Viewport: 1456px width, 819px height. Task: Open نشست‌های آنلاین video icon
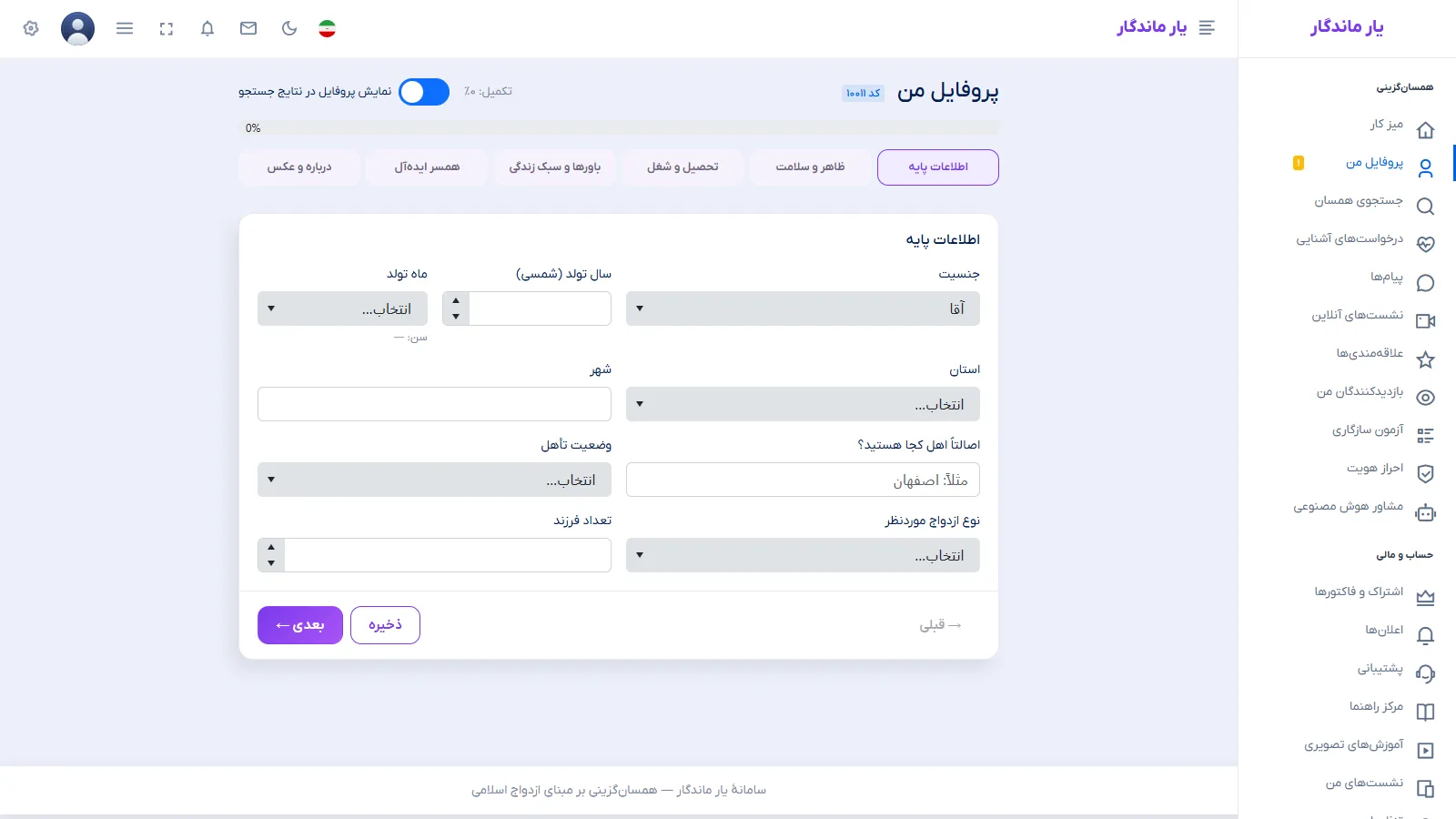point(1426,321)
